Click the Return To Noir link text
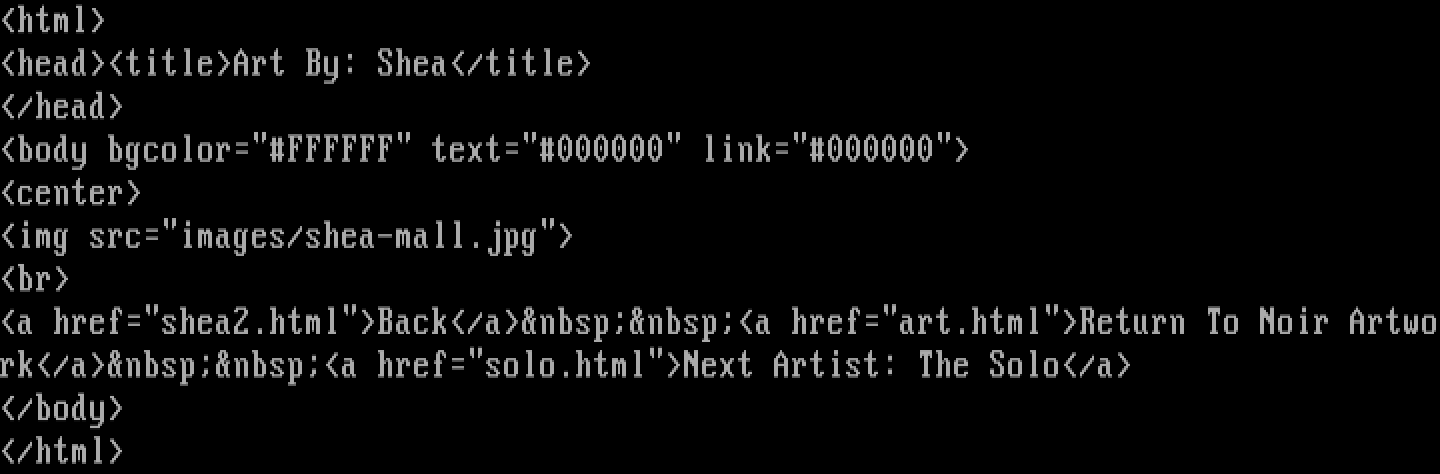The height and width of the screenshot is (474, 1440). [1204, 321]
